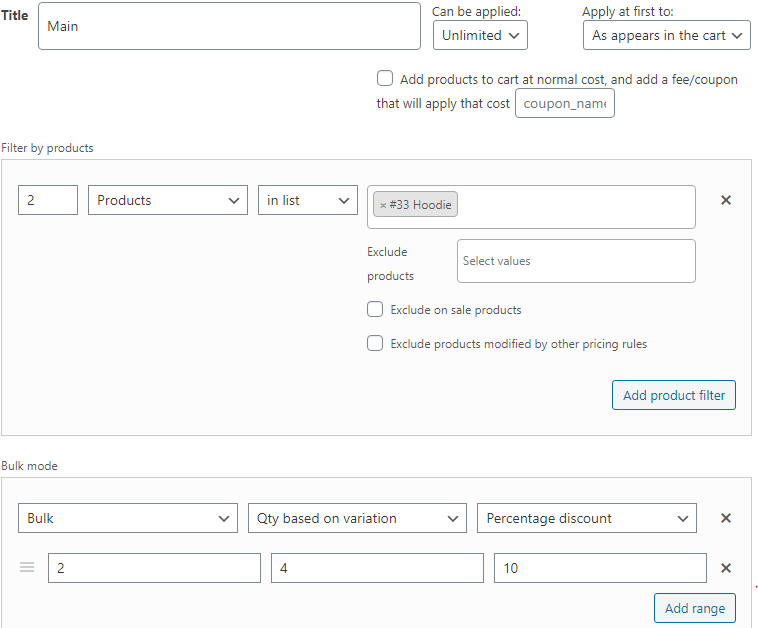Check Exclude on sale products
Image resolution: width=758 pixels, height=628 pixels.
click(375, 309)
